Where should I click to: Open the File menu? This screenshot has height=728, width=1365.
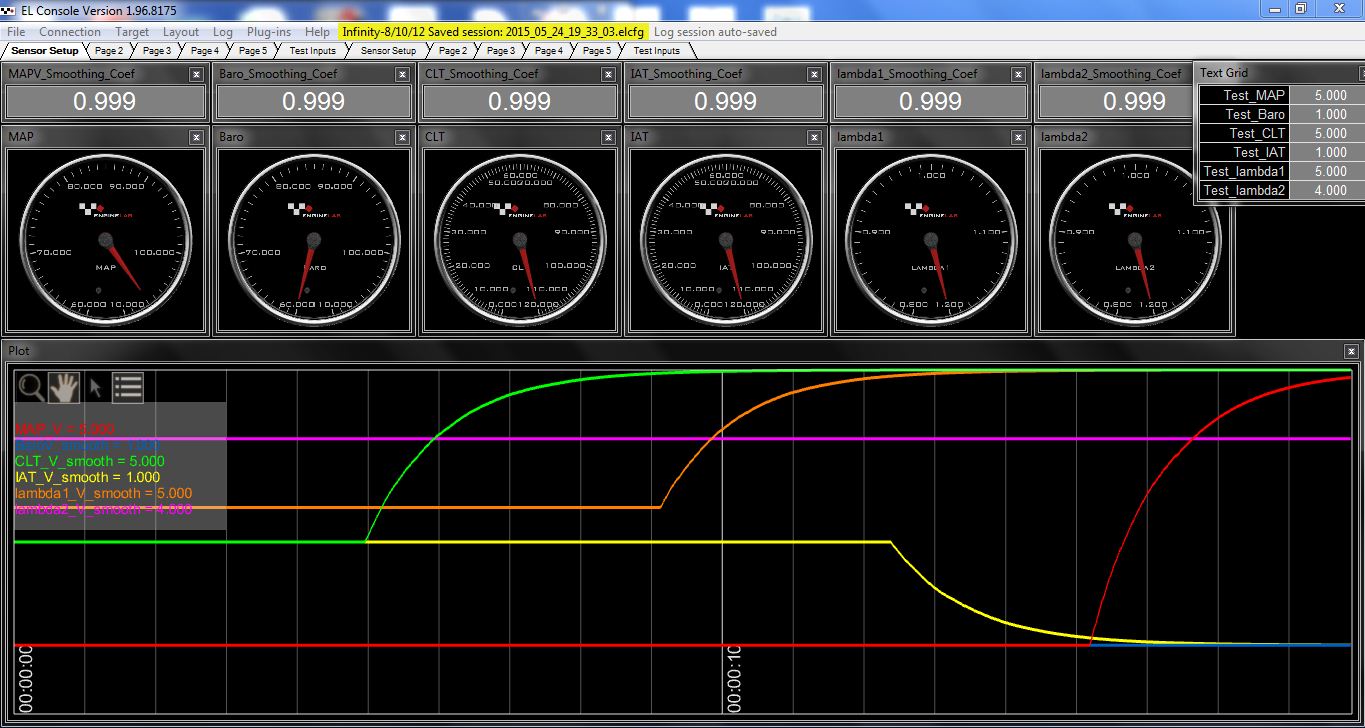[x=16, y=32]
